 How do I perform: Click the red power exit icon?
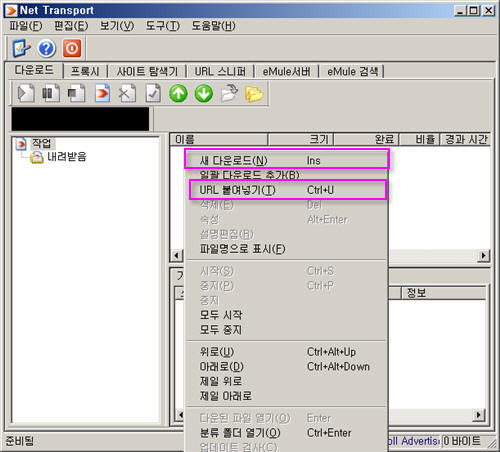coord(72,49)
